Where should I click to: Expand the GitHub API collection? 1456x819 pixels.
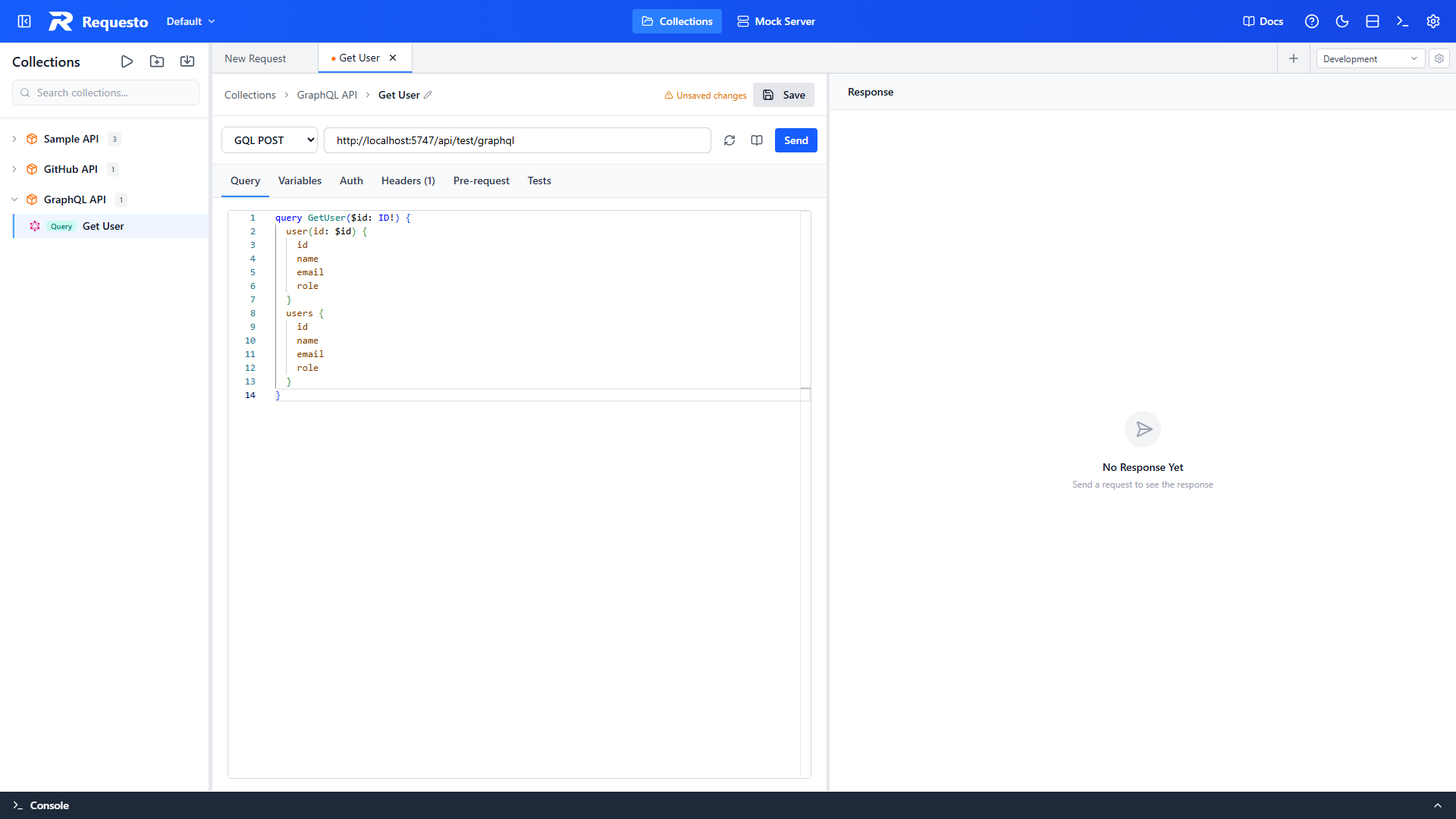[x=14, y=169]
